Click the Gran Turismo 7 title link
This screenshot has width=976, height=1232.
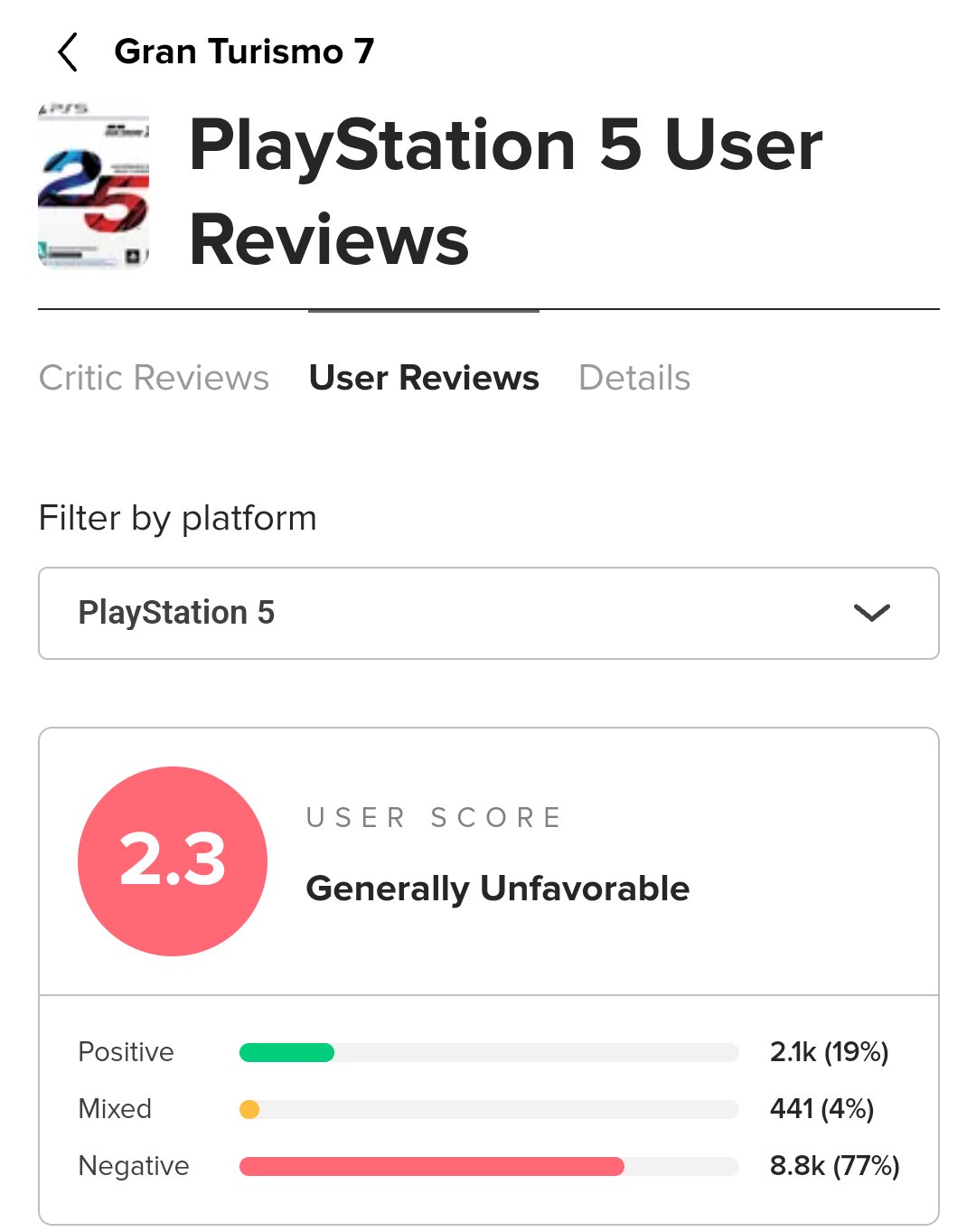(244, 52)
